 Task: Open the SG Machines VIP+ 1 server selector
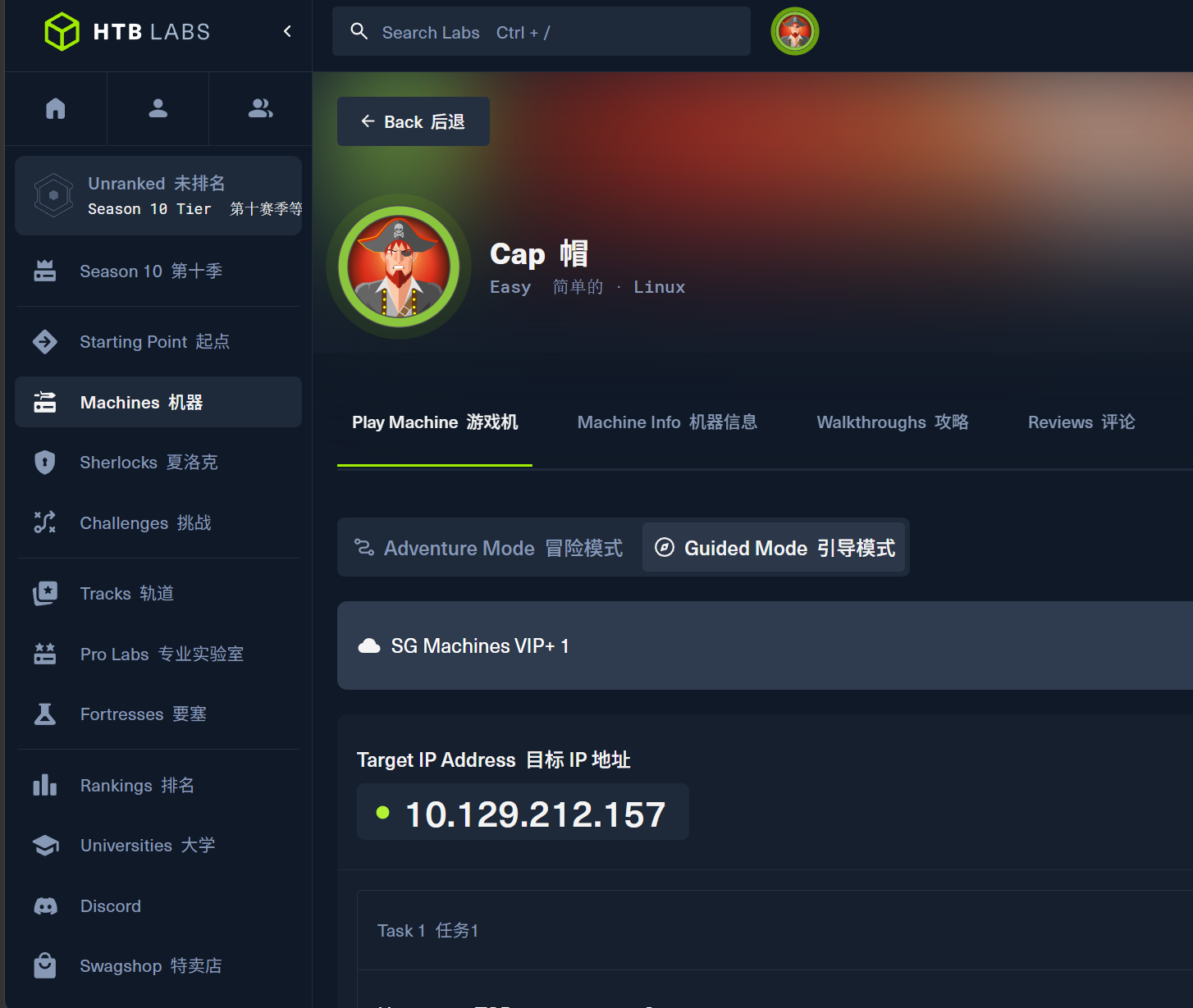[765, 645]
